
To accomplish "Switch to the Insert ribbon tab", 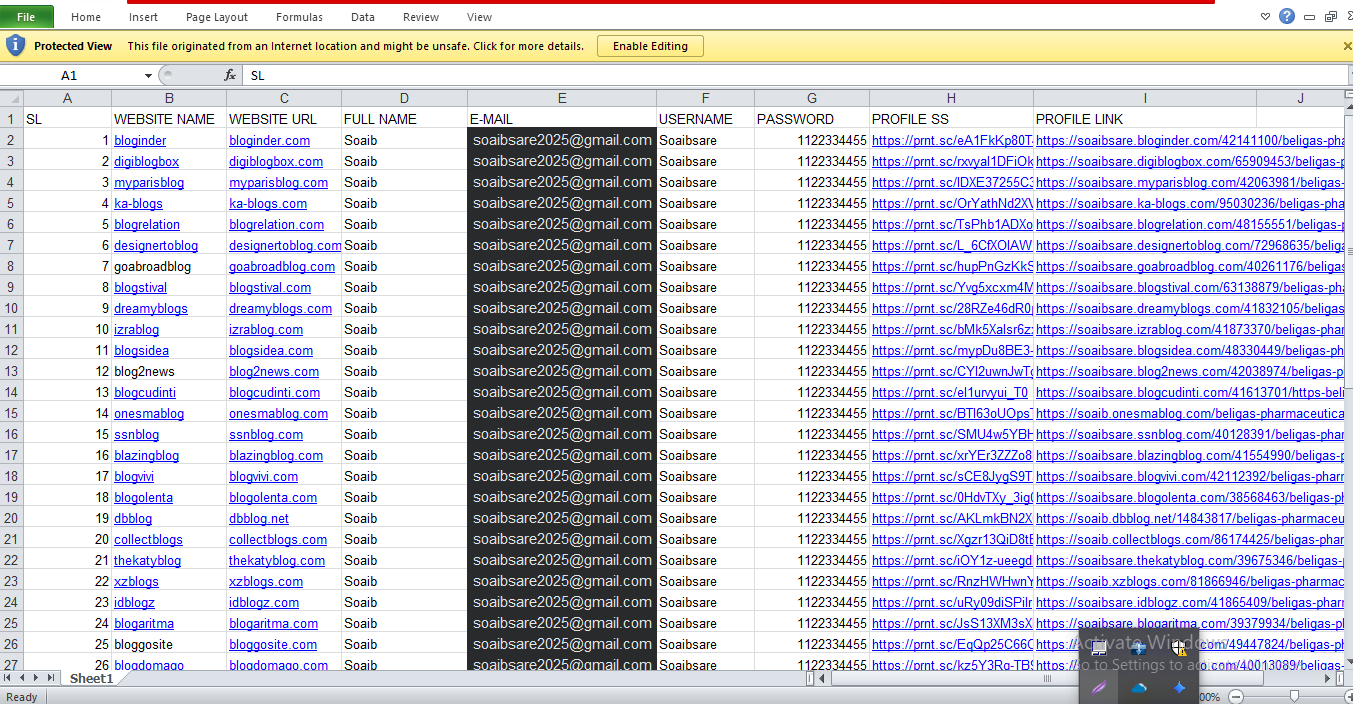I will [143, 17].
